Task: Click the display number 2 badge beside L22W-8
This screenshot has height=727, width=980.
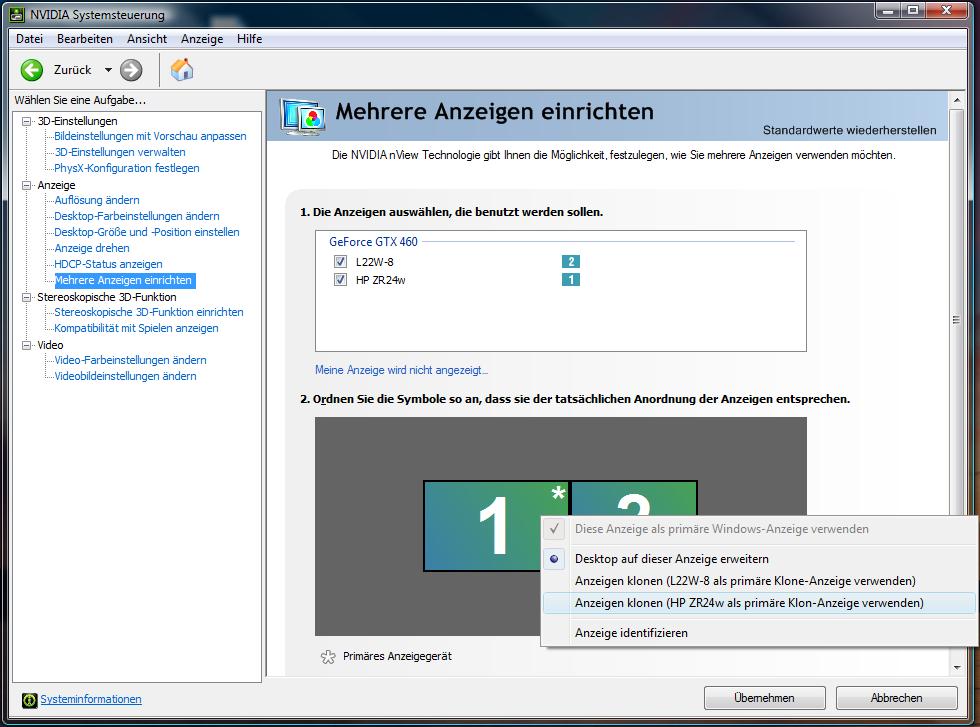Action: click(x=571, y=261)
